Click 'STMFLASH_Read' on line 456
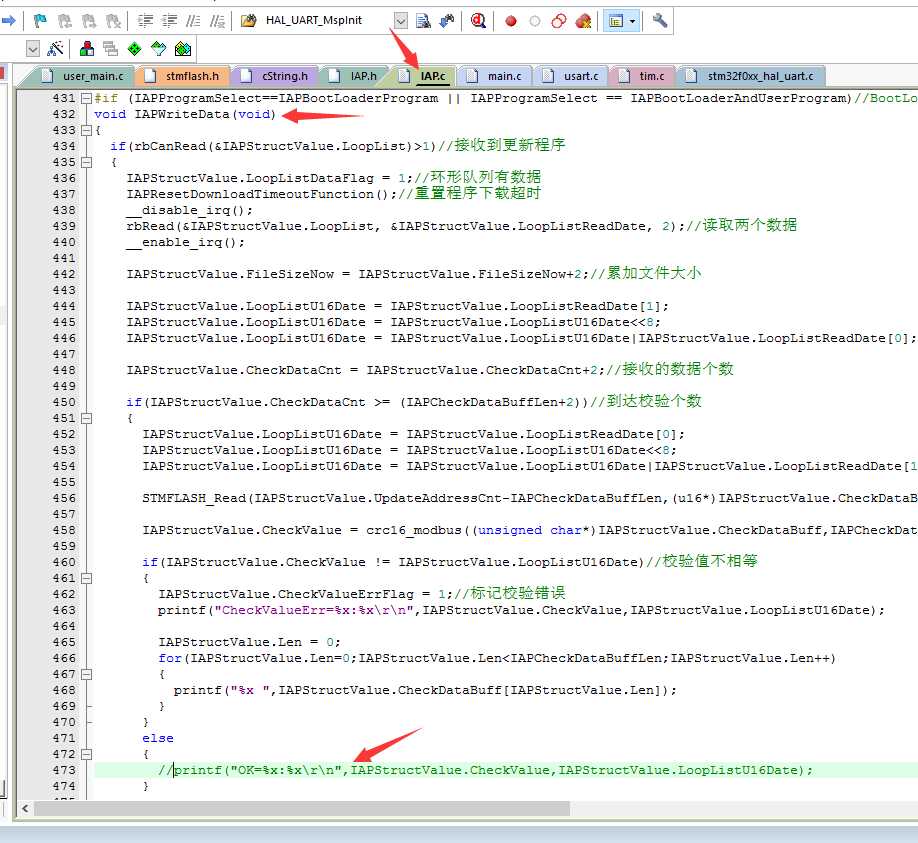Screen dimensions: 918x843 (x=194, y=499)
